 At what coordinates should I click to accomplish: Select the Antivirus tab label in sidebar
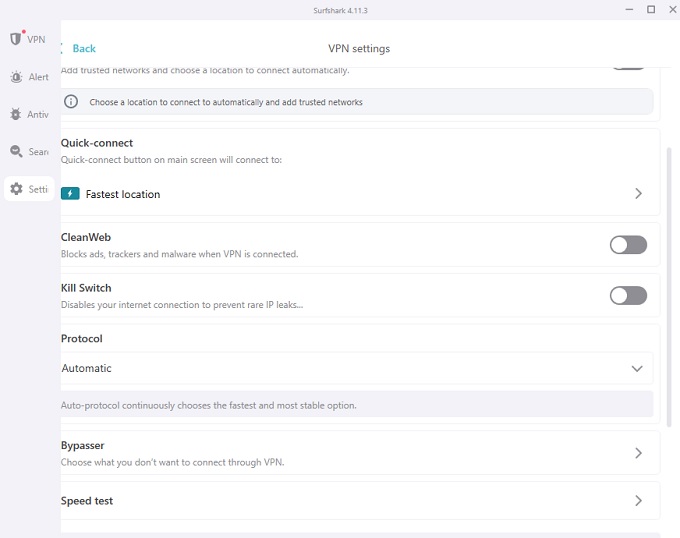[x=38, y=114]
